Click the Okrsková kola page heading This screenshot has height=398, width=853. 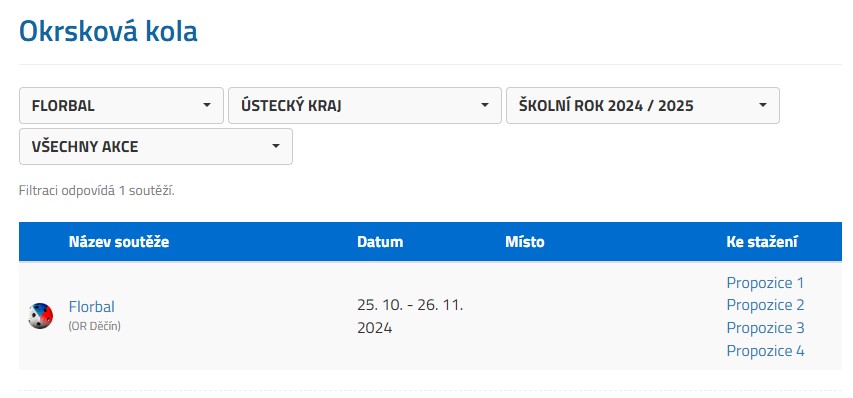(x=108, y=32)
